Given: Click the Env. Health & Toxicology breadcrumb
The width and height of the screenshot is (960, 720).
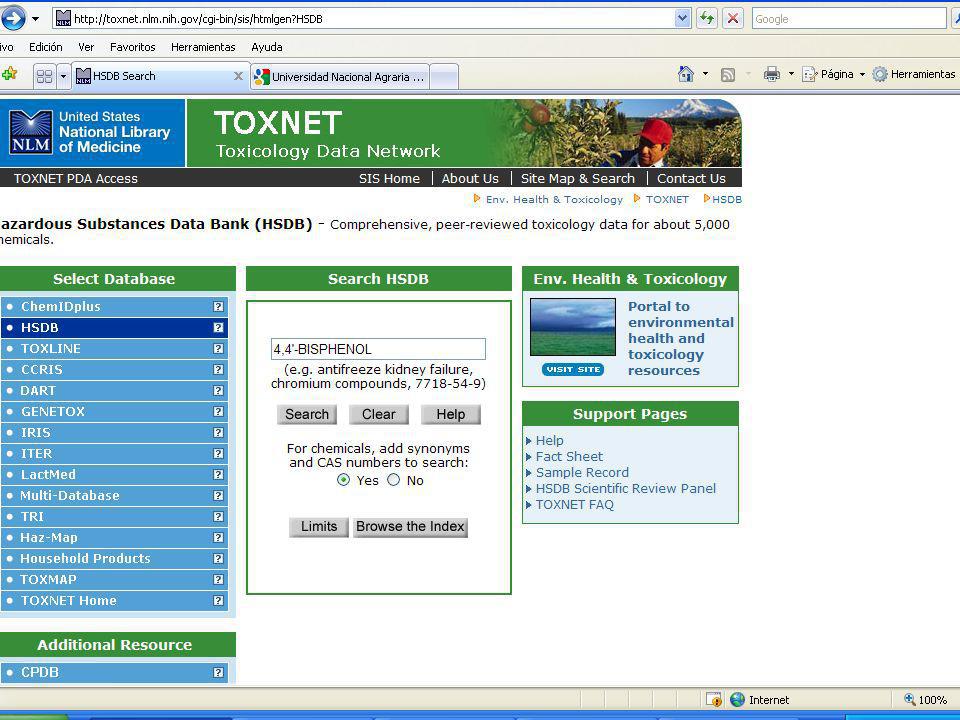Looking at the screenshot, I should (x=554, y=200).
